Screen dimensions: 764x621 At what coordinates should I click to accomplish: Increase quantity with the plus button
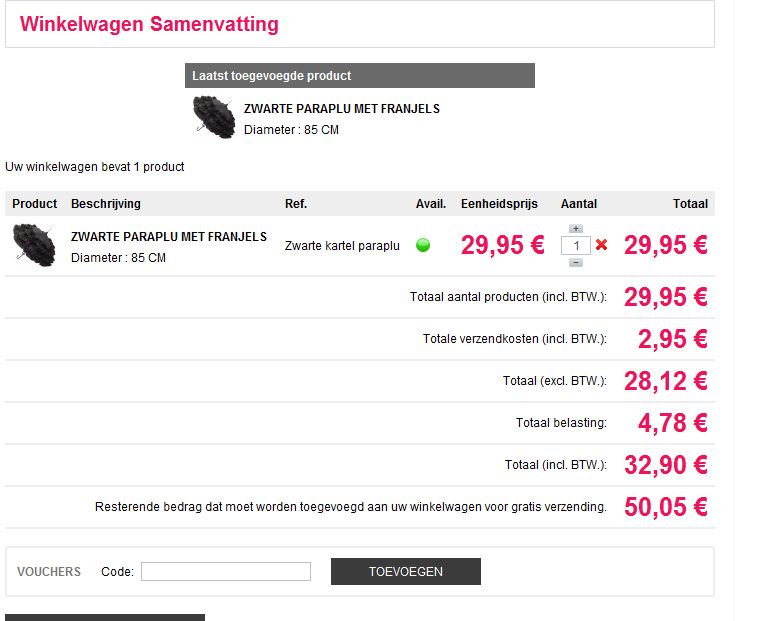point(575,228)
